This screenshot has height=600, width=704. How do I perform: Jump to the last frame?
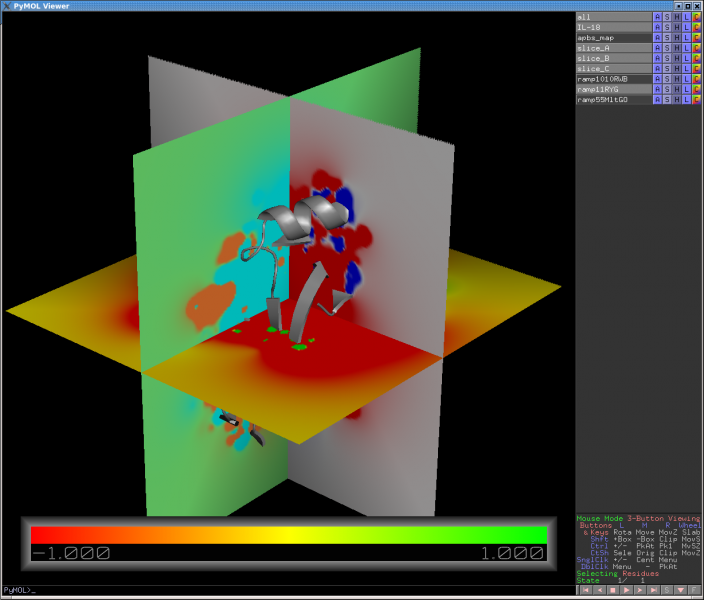coord(654,591)
